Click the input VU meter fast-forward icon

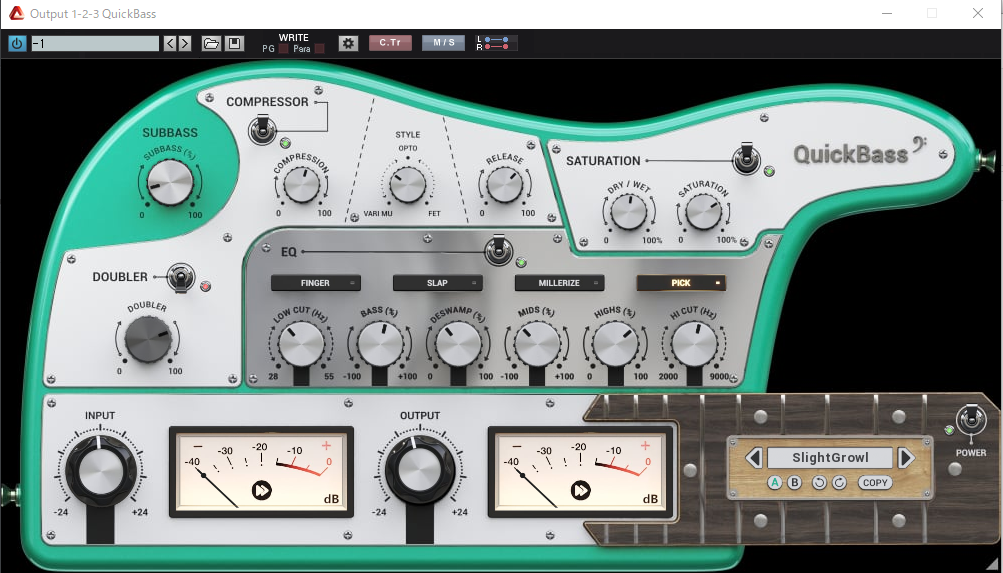pyautogui.click(x=262, y=491)
